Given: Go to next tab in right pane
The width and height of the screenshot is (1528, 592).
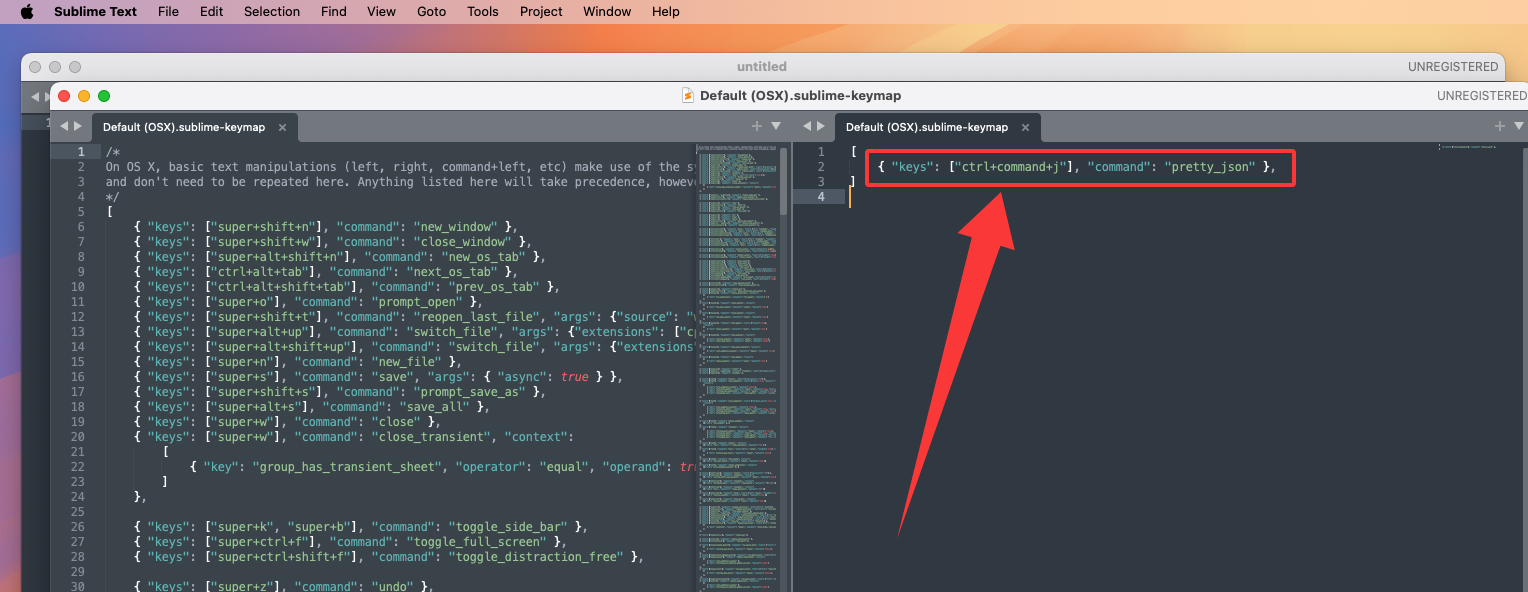Looking at the screenshot, I should [x=821, y=126].
